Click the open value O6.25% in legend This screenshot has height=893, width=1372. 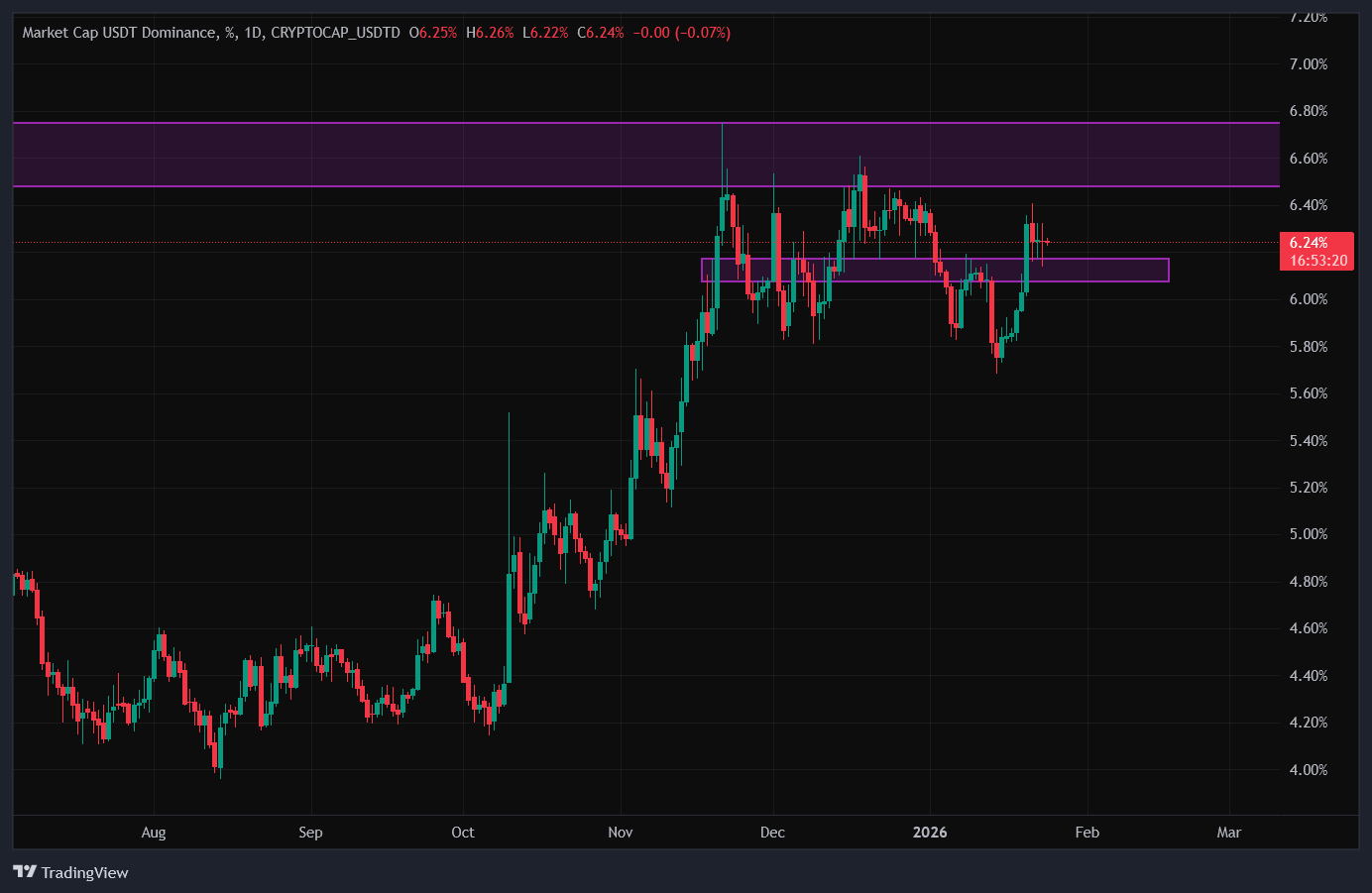(433, 32)
